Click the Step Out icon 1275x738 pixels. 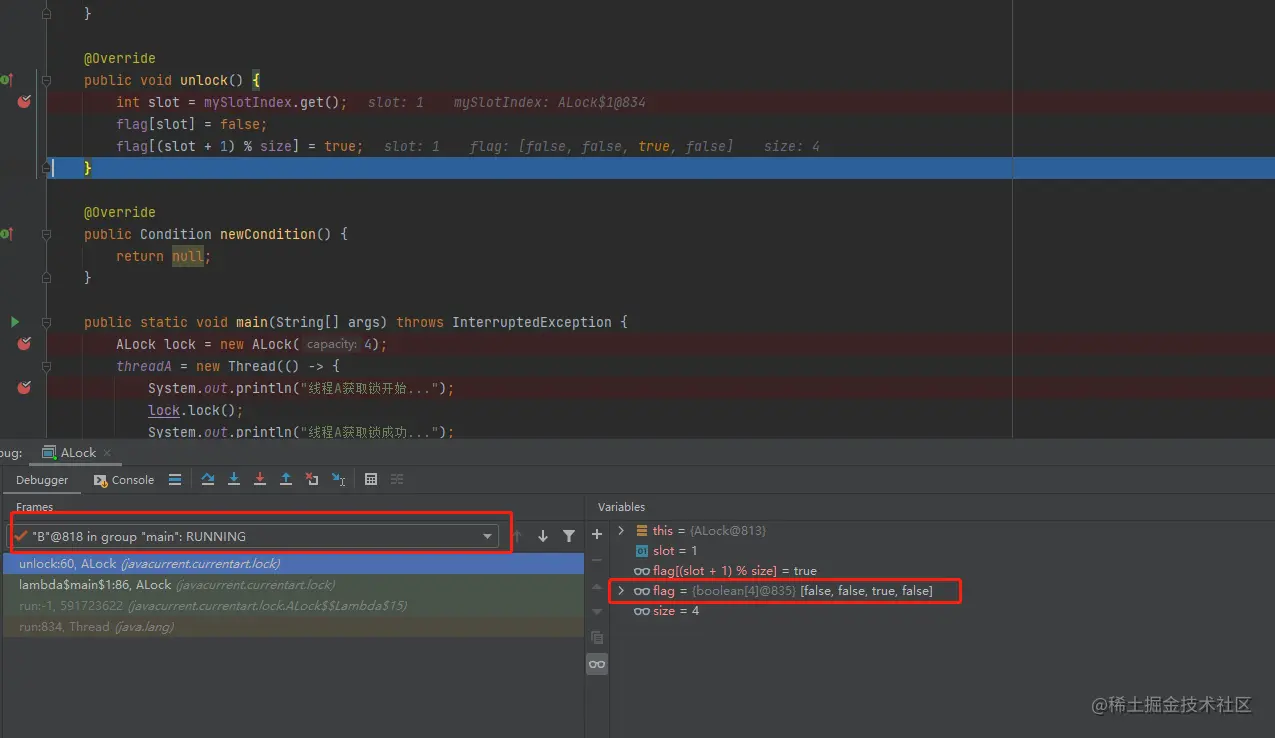tap(286, 480)
